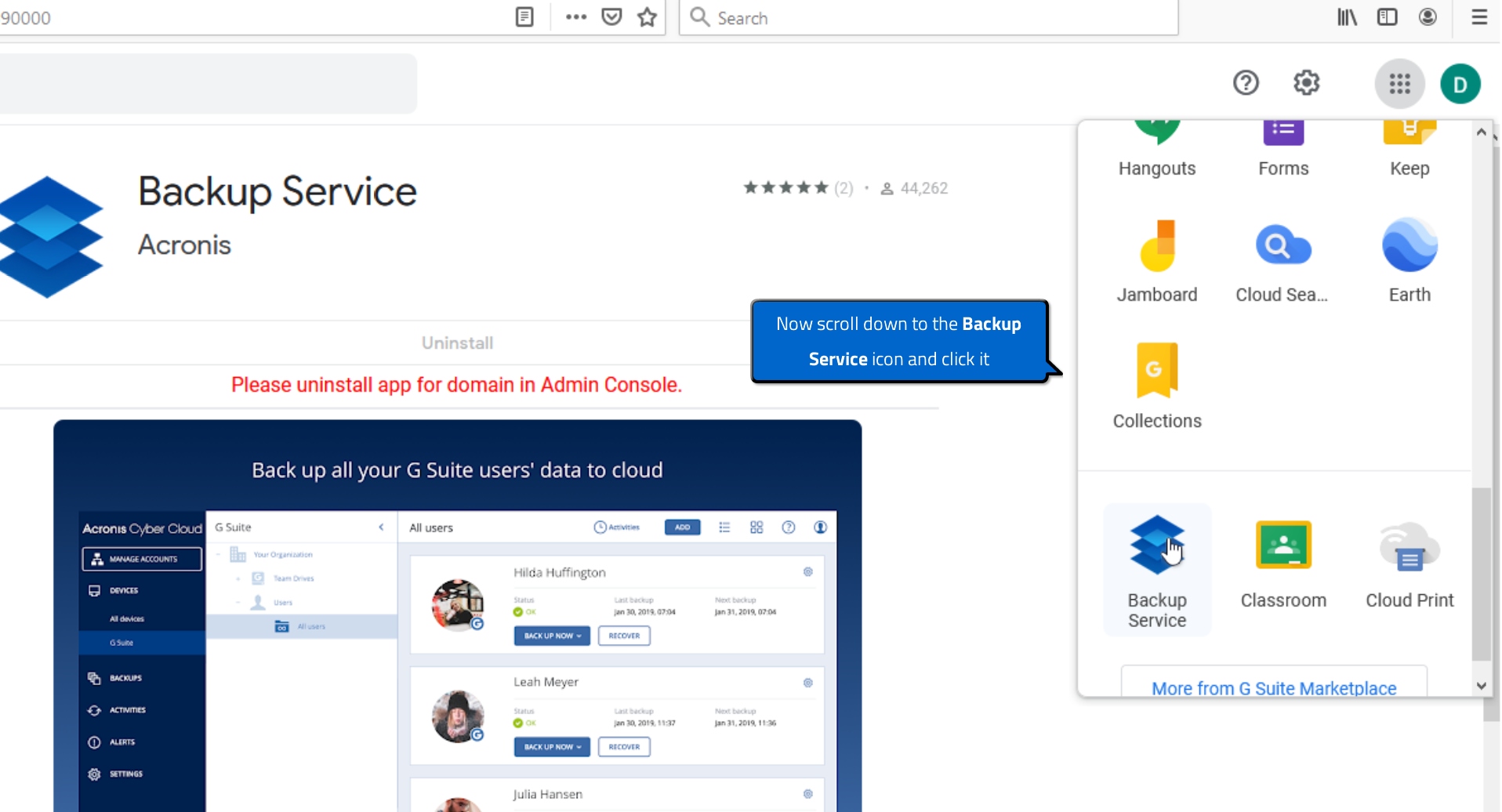1502x812 pixels.
Task: Click the five-star rating
Action: tap(785, 187)
